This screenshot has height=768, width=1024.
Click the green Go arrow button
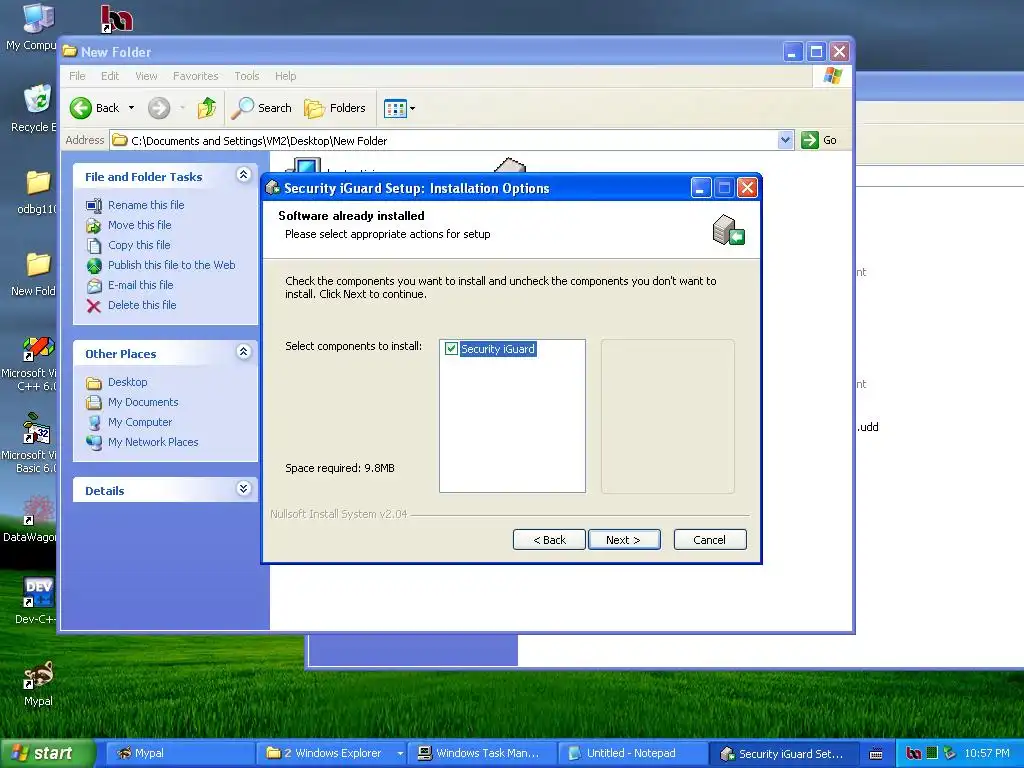coord(810,140)
